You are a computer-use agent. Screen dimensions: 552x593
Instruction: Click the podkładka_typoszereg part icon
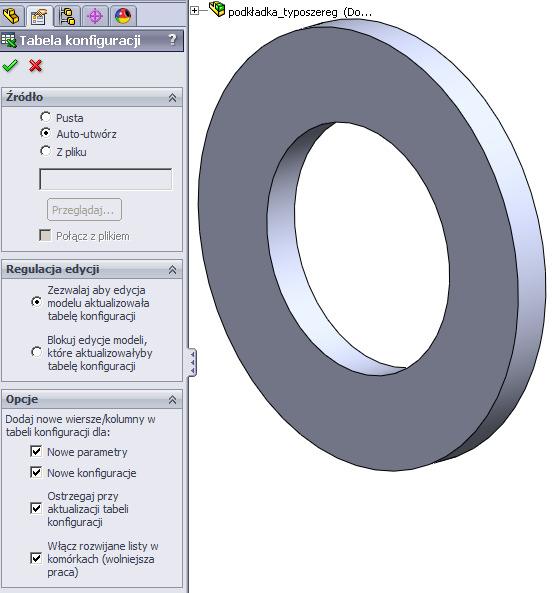pyautogui.click(x=217, y=9)
